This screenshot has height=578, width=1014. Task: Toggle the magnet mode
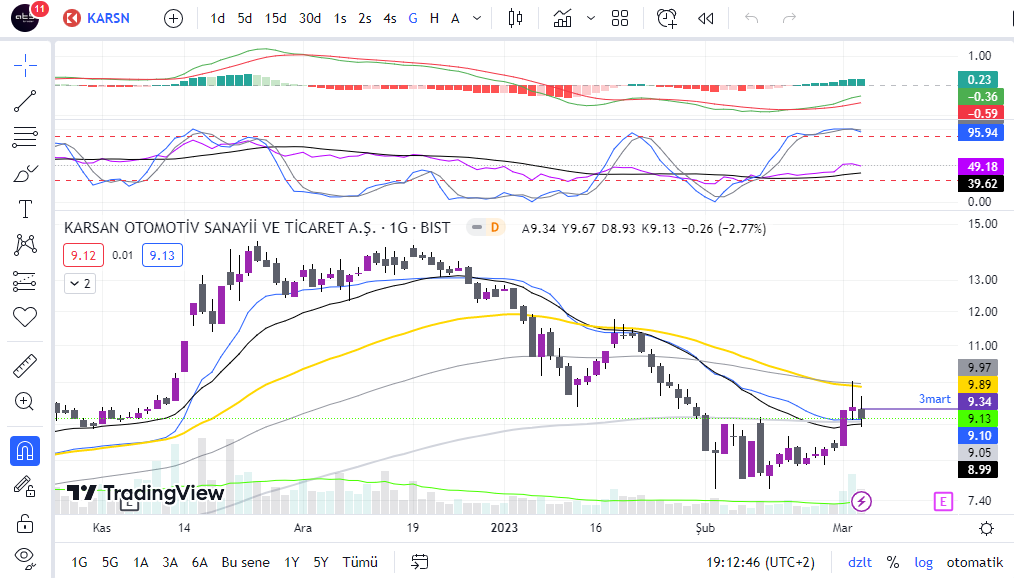(x=25, y=451)
